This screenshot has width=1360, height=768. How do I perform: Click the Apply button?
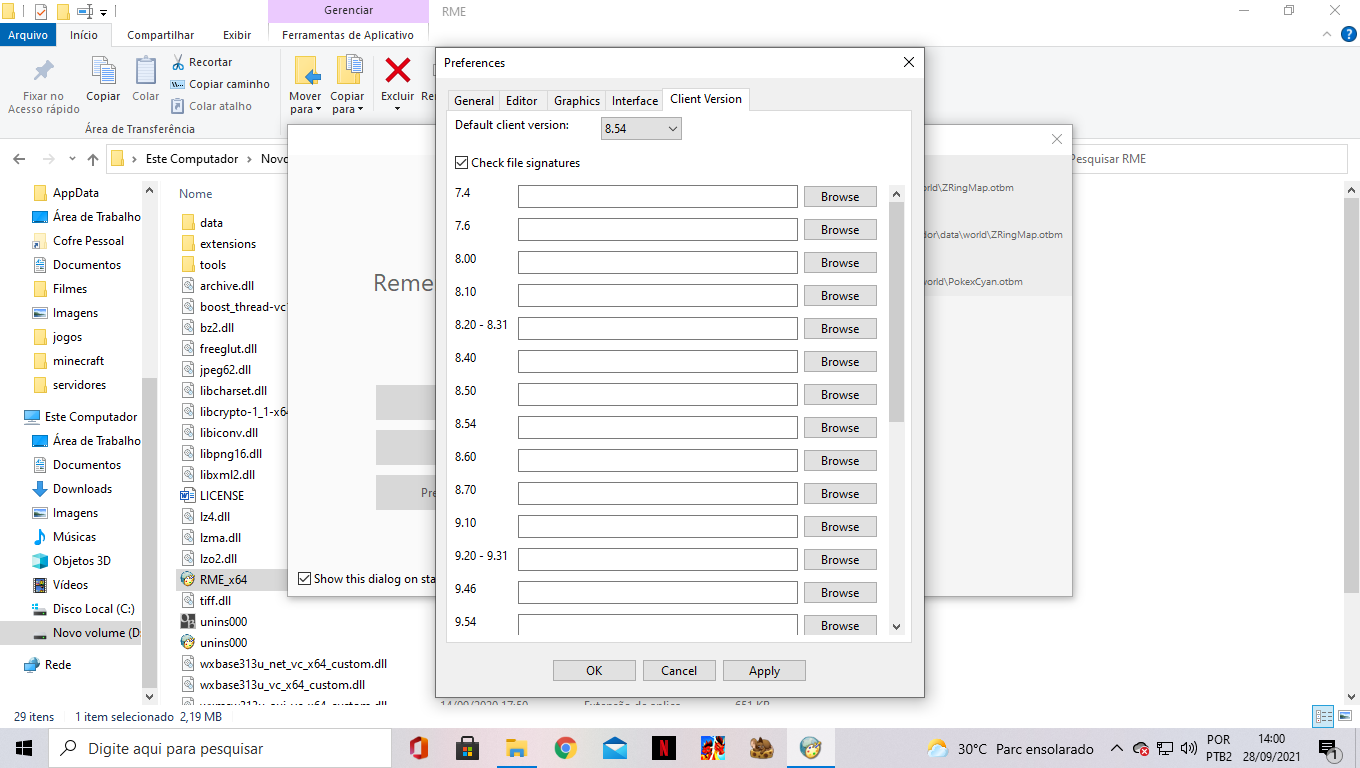coord(764,671)
